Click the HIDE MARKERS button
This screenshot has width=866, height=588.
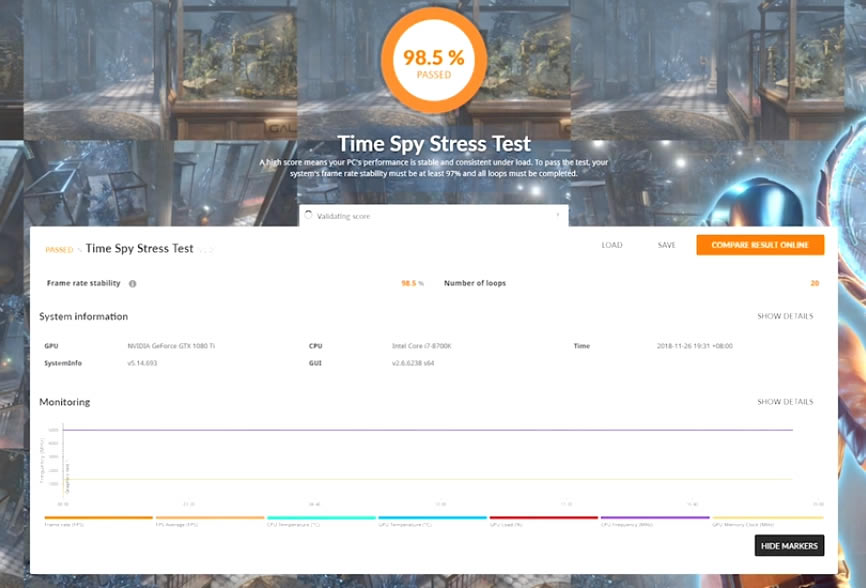pyautogui.click(x=789, y=545)
